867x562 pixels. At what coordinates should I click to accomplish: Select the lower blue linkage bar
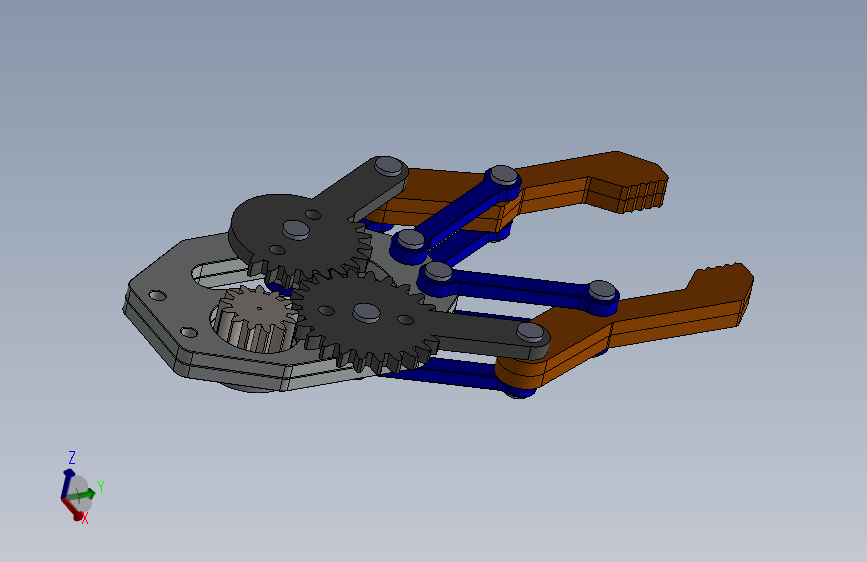click(520, 288)
